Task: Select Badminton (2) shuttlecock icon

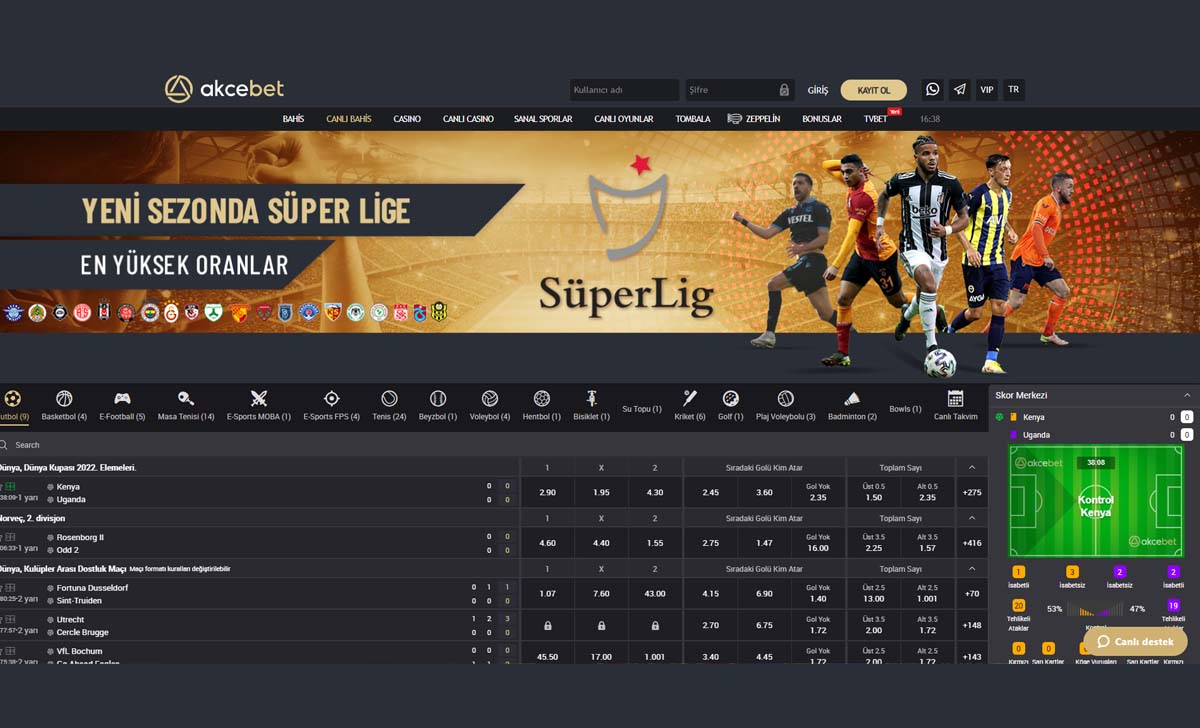Action: coord(852,398)
